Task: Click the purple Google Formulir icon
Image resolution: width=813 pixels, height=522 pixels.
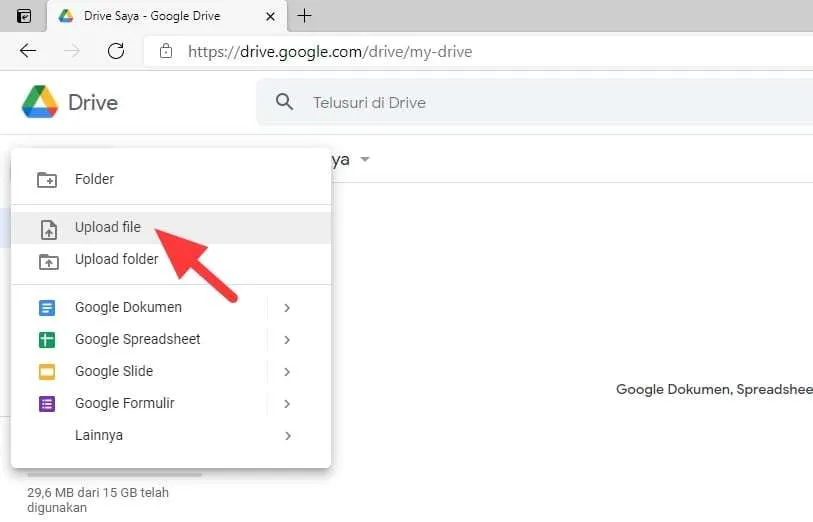Action: [x=47, y=404]
